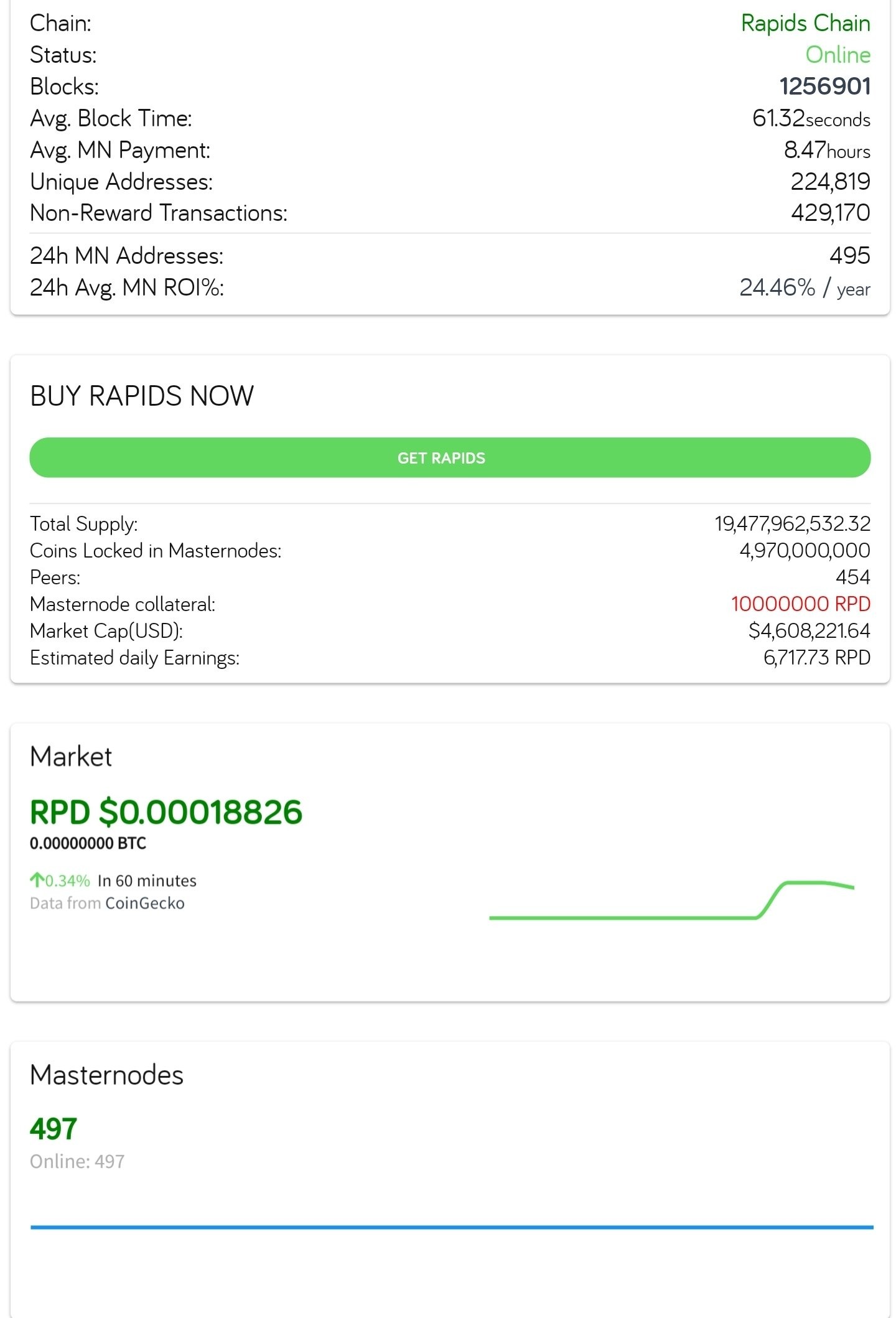Viewport: 896px width, 1318px height.
Task: Select the 10000000 RPD collateral value
Action: point(801,604)
